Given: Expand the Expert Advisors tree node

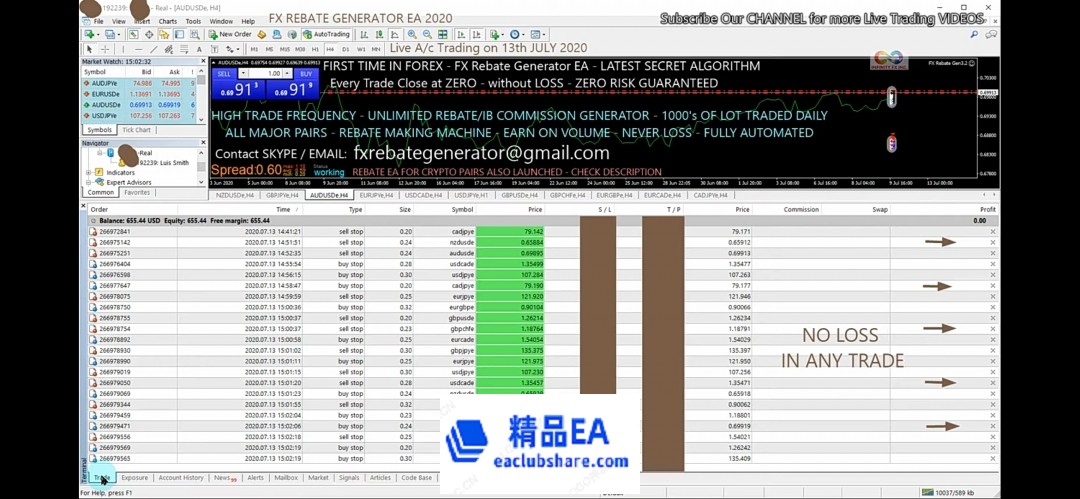Looking at the screenshot, I should pyautogui.click(x=88, y=182).
